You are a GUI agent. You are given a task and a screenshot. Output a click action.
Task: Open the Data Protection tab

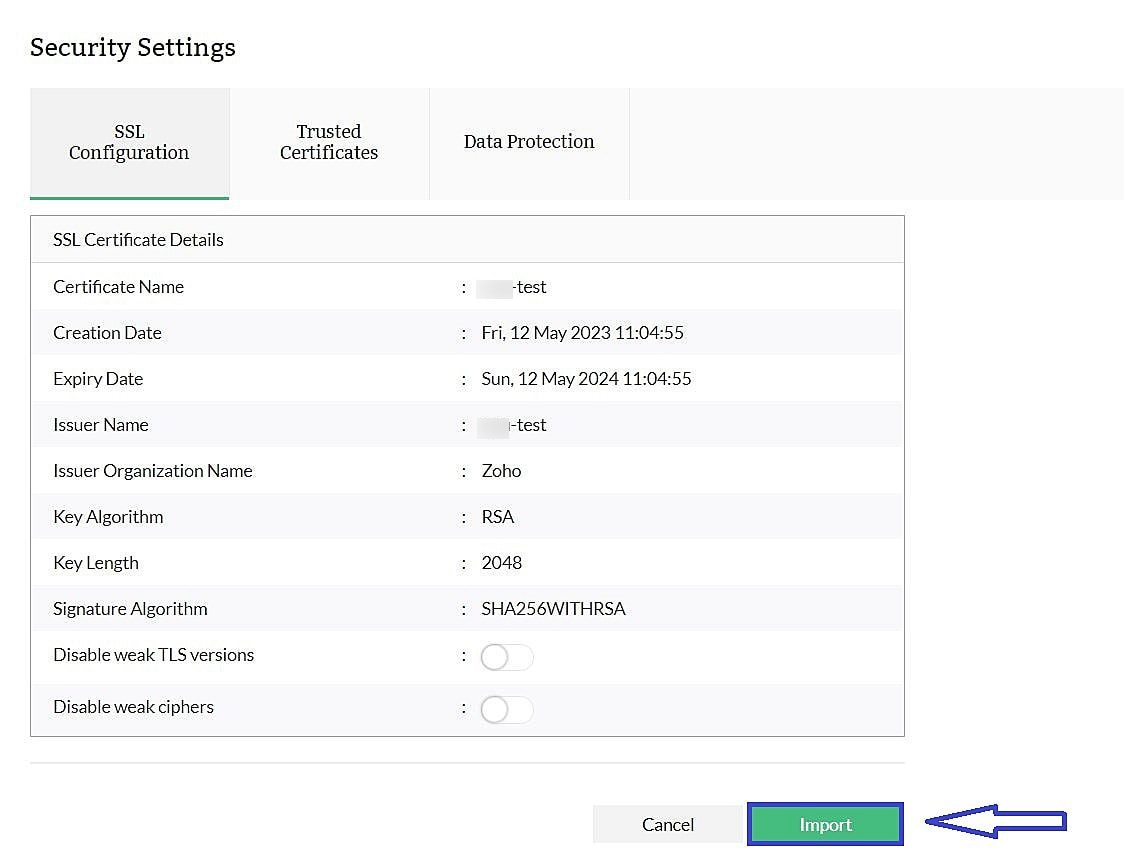(x=529, y=142)
